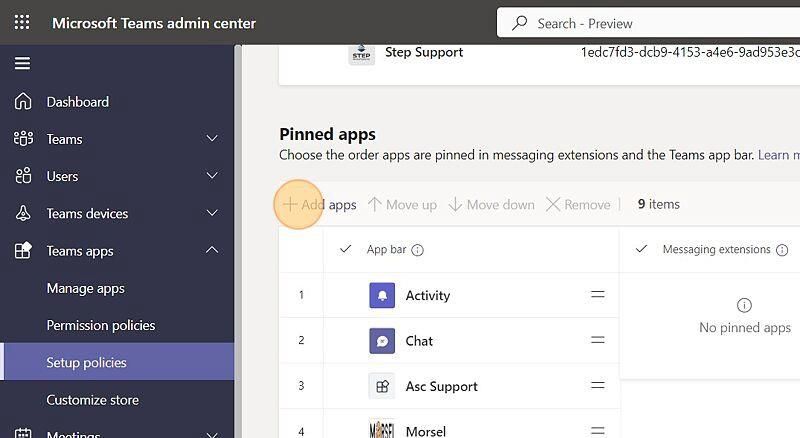Click the Teams apps grid icon
Image resolution: width=800 pixels, height=438 pixels.
coord(23,251)
